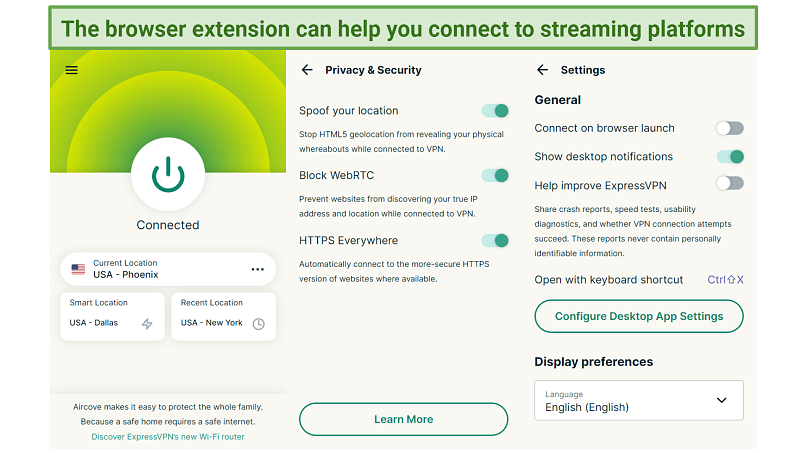The width and height of the screenshot is (806, 453).
Task: Click the General section heading
Action: pos(558,100)
